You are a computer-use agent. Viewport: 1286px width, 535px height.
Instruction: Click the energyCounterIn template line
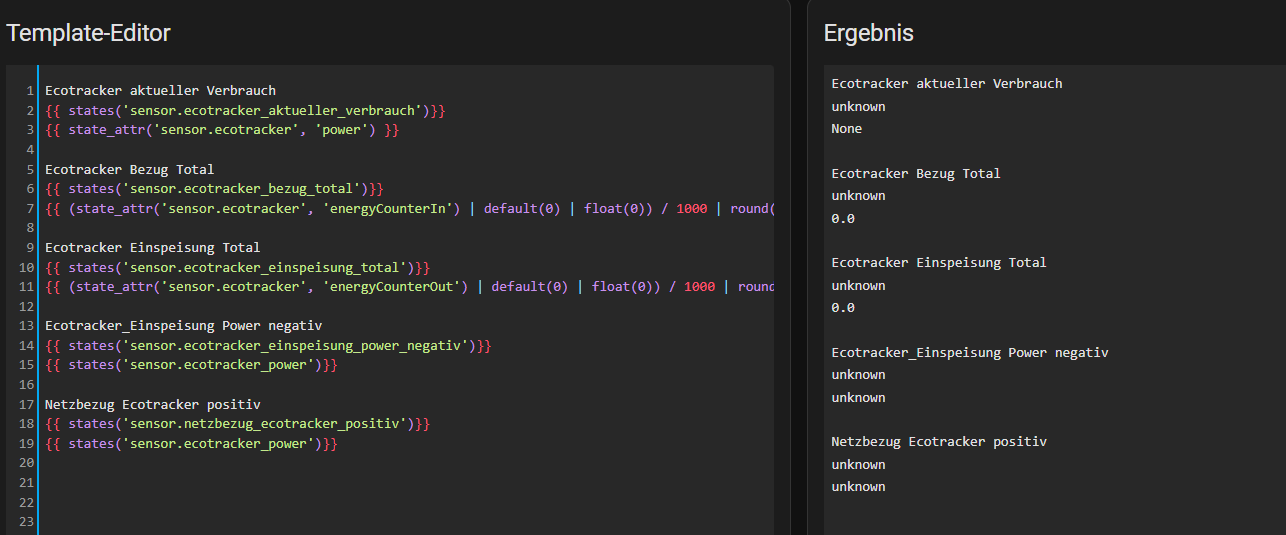(409, 208)
